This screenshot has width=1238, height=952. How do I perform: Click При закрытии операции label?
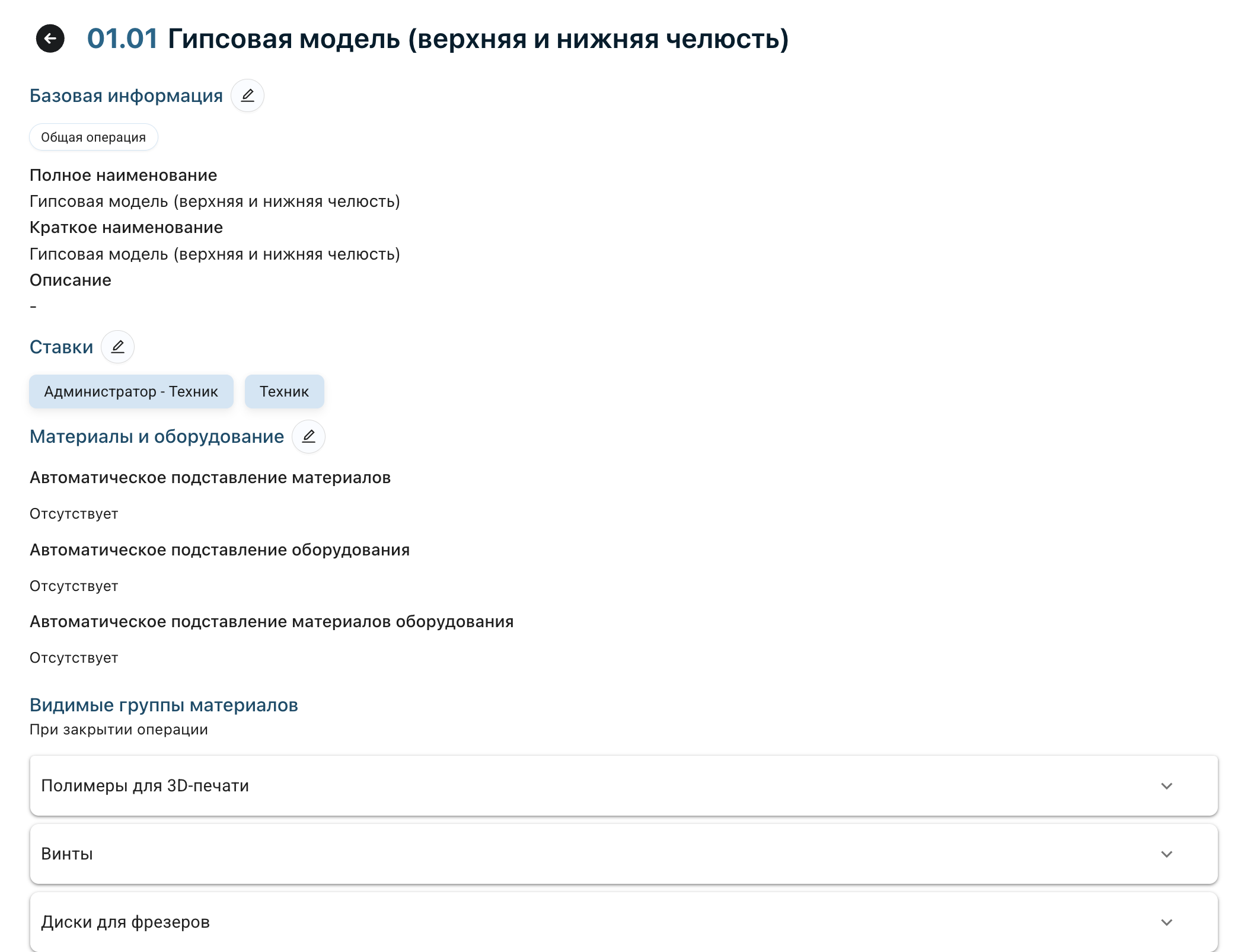119,730
